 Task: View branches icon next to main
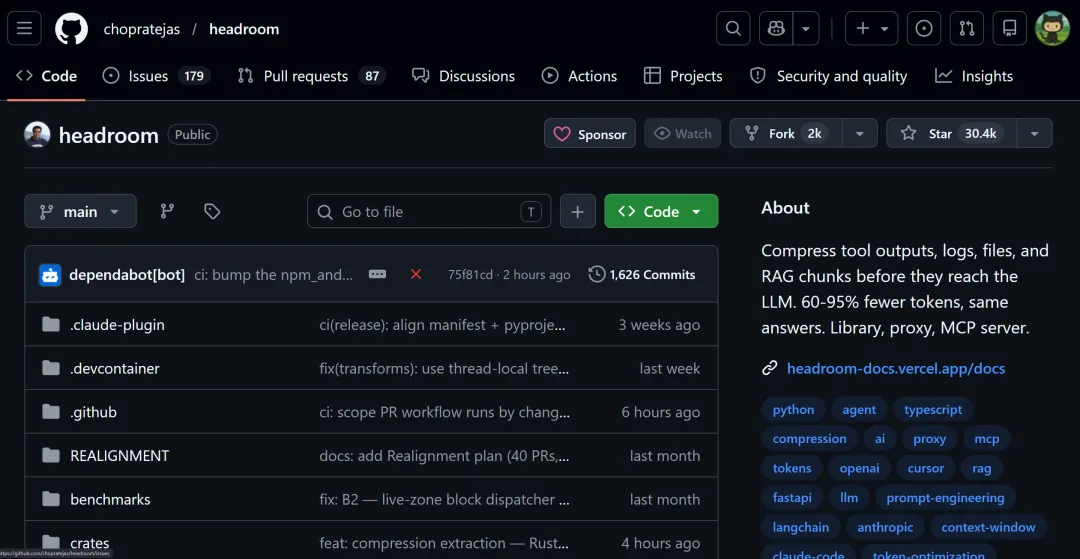(167, 211)
